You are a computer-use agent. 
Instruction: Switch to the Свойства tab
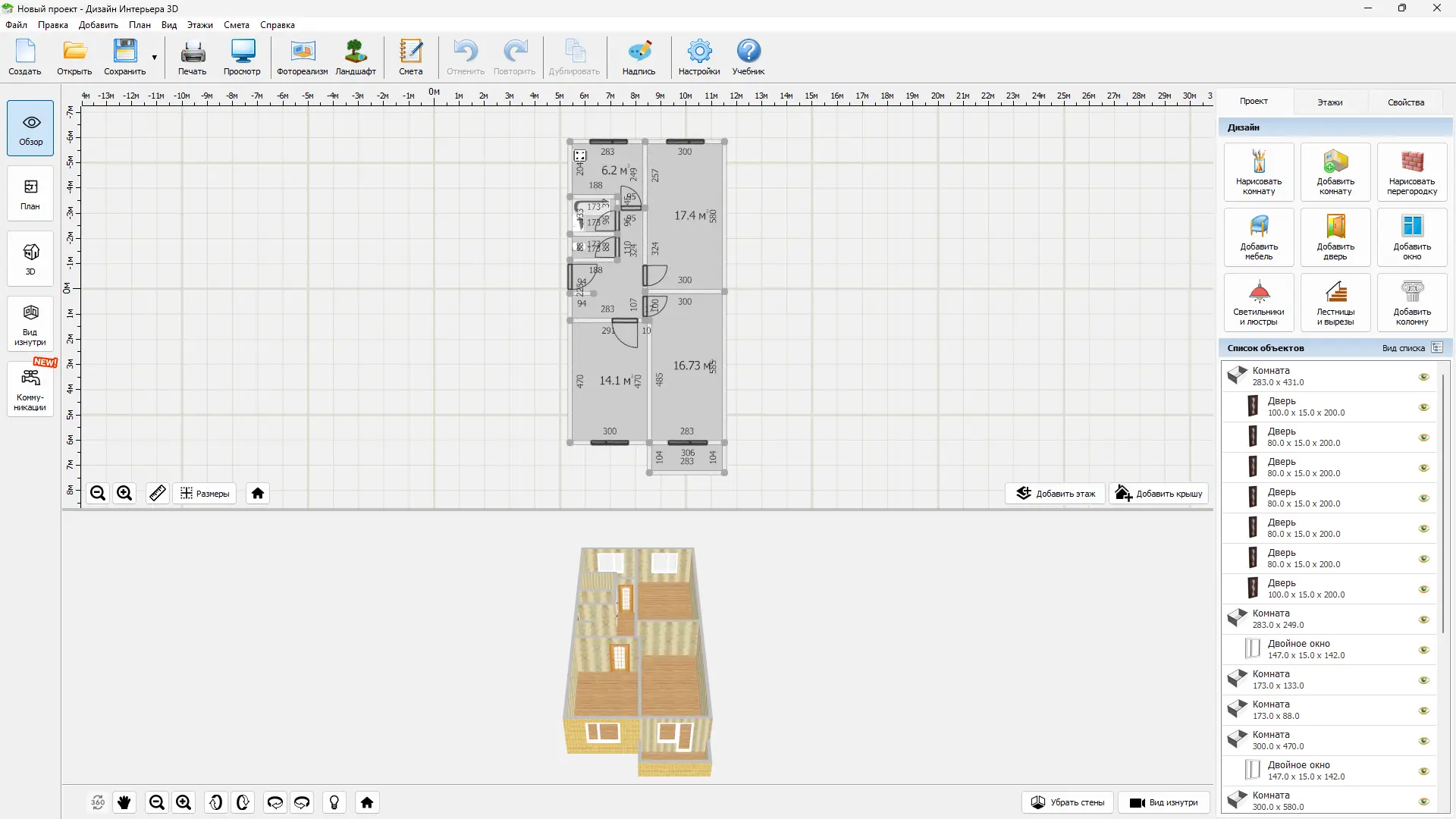click(1405, 102)
